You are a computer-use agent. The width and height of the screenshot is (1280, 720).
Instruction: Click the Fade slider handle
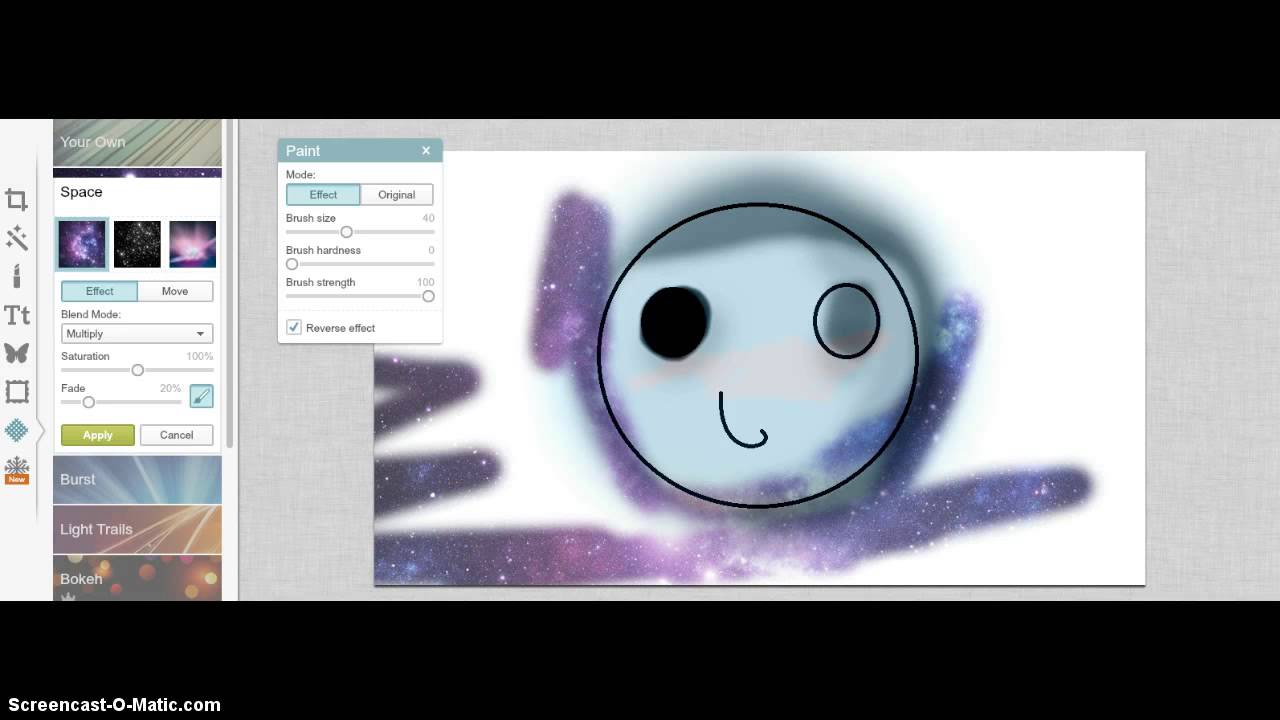[89, 402]
